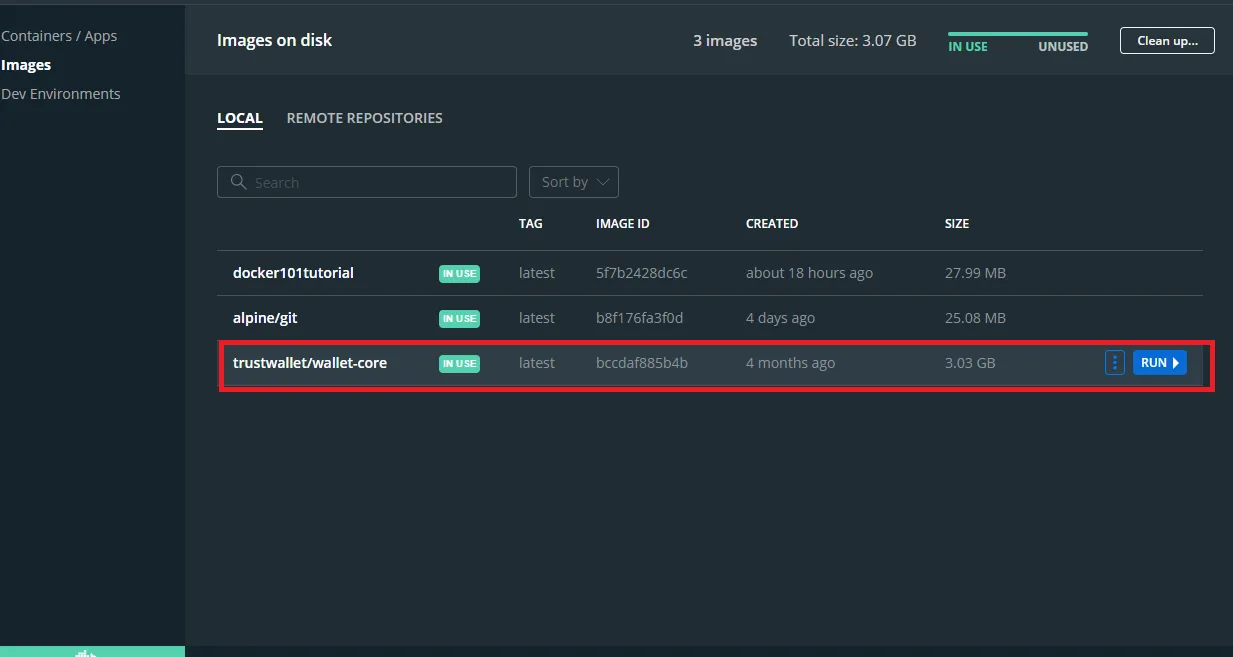This screenshot has height=657, width=1233.
Task: Click the IMAGE ID column header
Action: click(623, 224)
